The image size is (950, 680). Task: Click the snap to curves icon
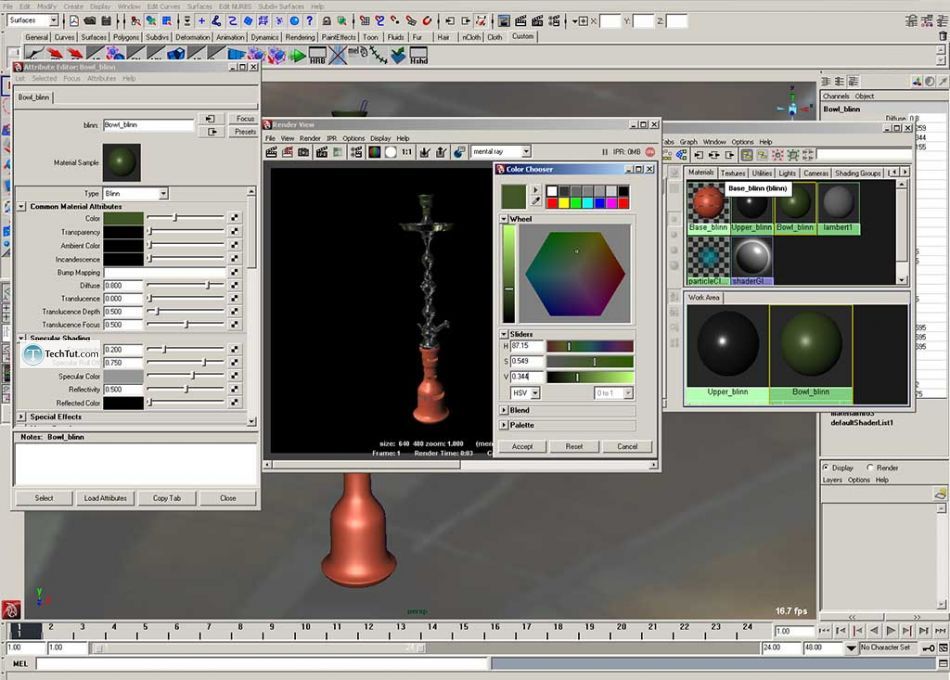pos(380,21)
